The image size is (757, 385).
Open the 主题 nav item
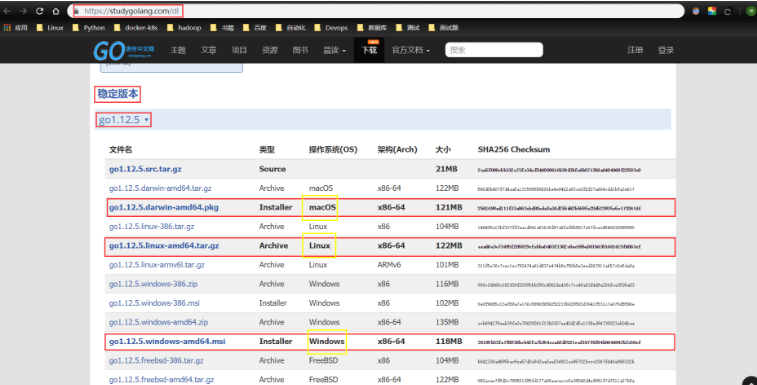178,50
